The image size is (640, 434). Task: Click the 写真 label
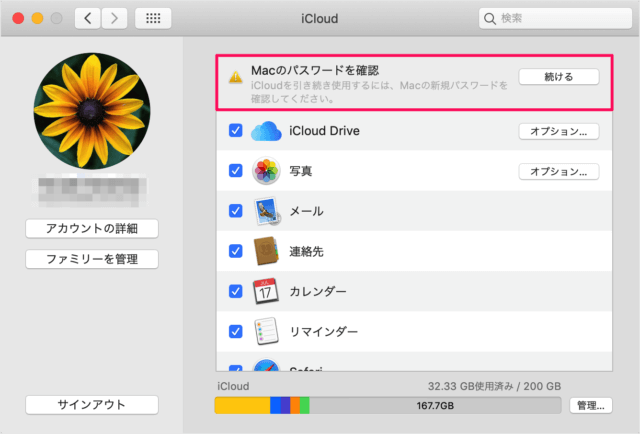coord(301,171)
